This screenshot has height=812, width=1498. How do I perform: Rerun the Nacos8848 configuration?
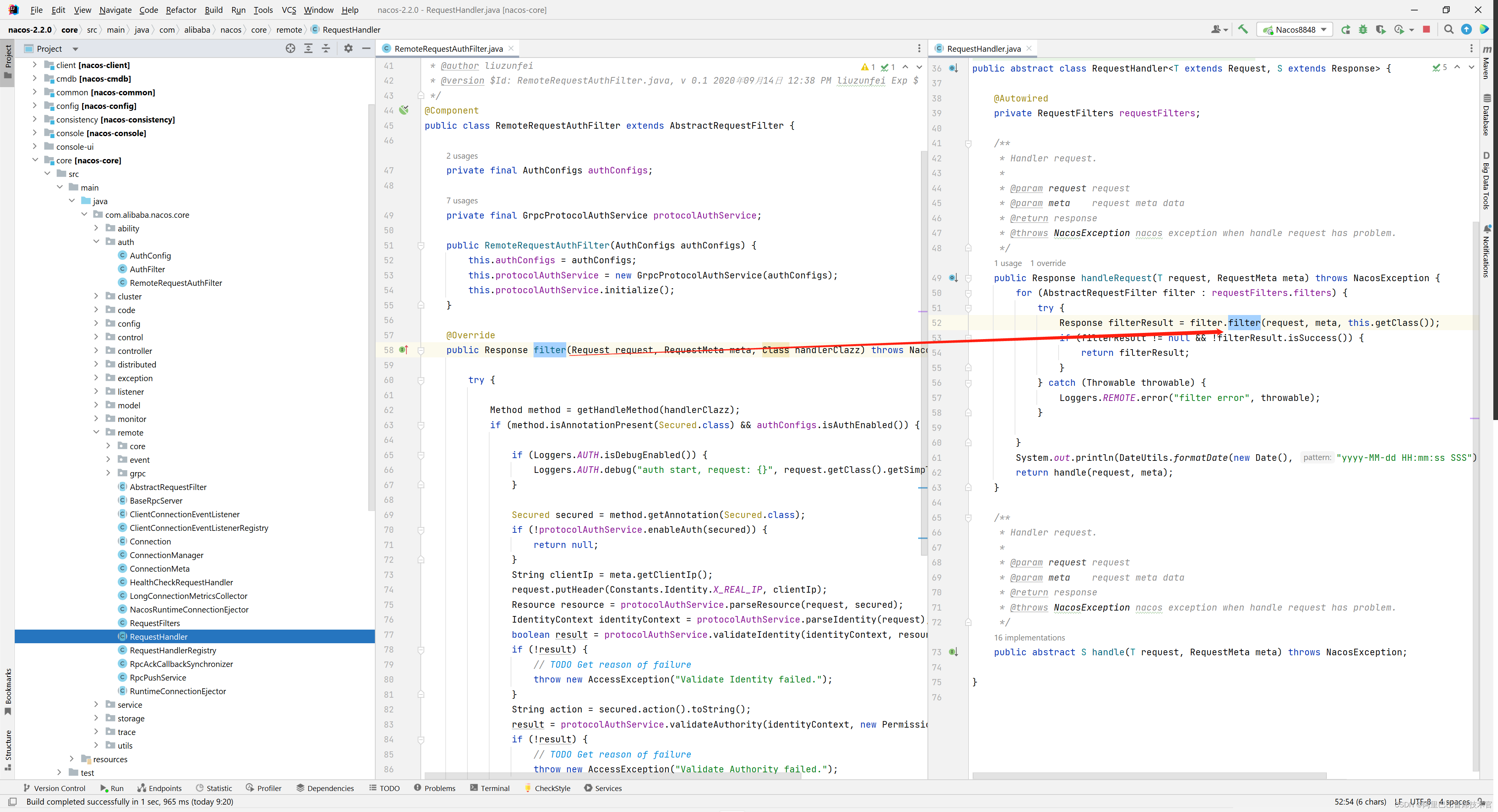(x=1346, y=29)
